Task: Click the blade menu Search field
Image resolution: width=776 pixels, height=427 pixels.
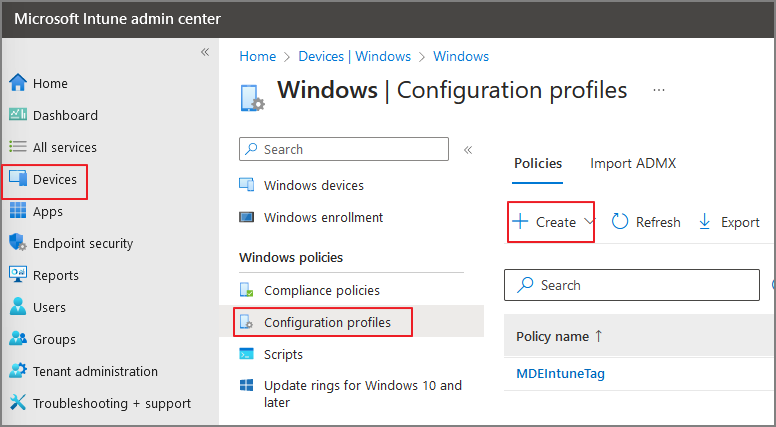Action: point(344,149)
